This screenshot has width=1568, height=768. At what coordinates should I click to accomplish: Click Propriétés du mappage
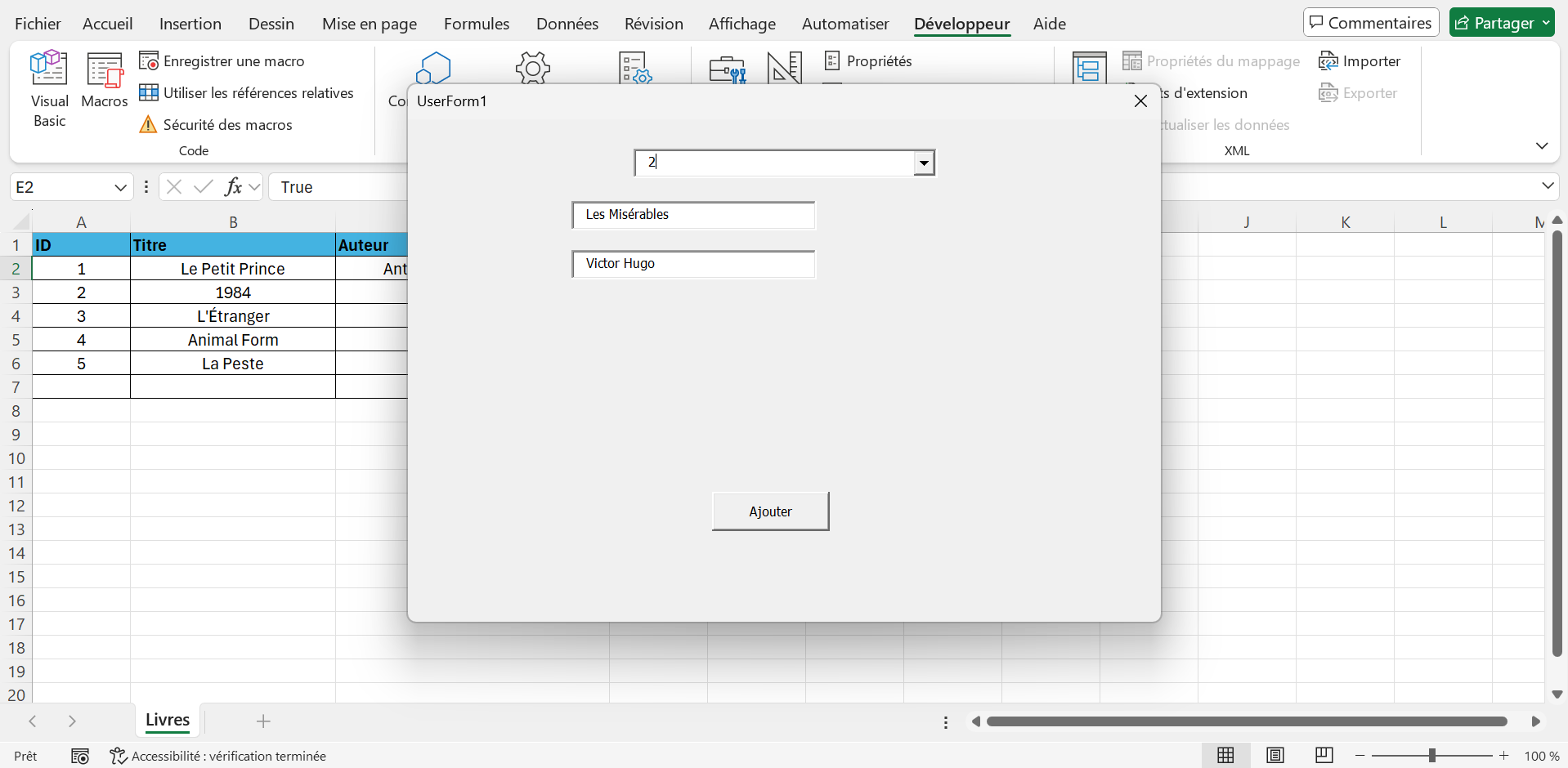tap(1211, 61)
